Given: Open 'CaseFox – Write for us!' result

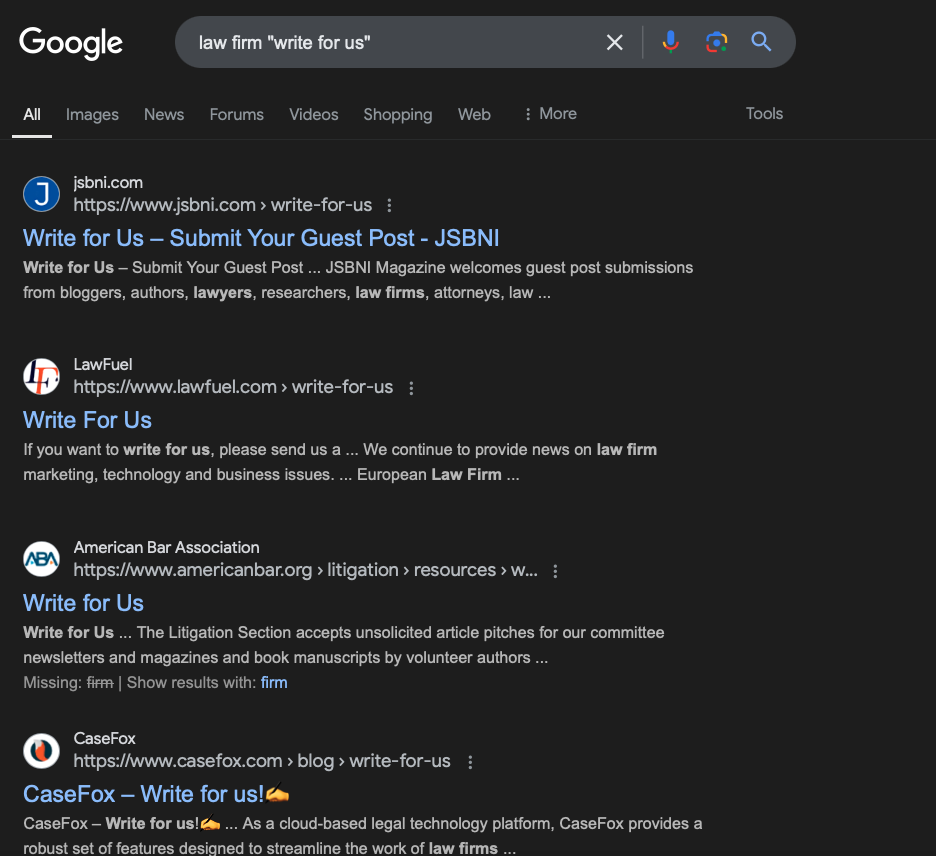Looking at the screenshot, I should click(156, 795).
